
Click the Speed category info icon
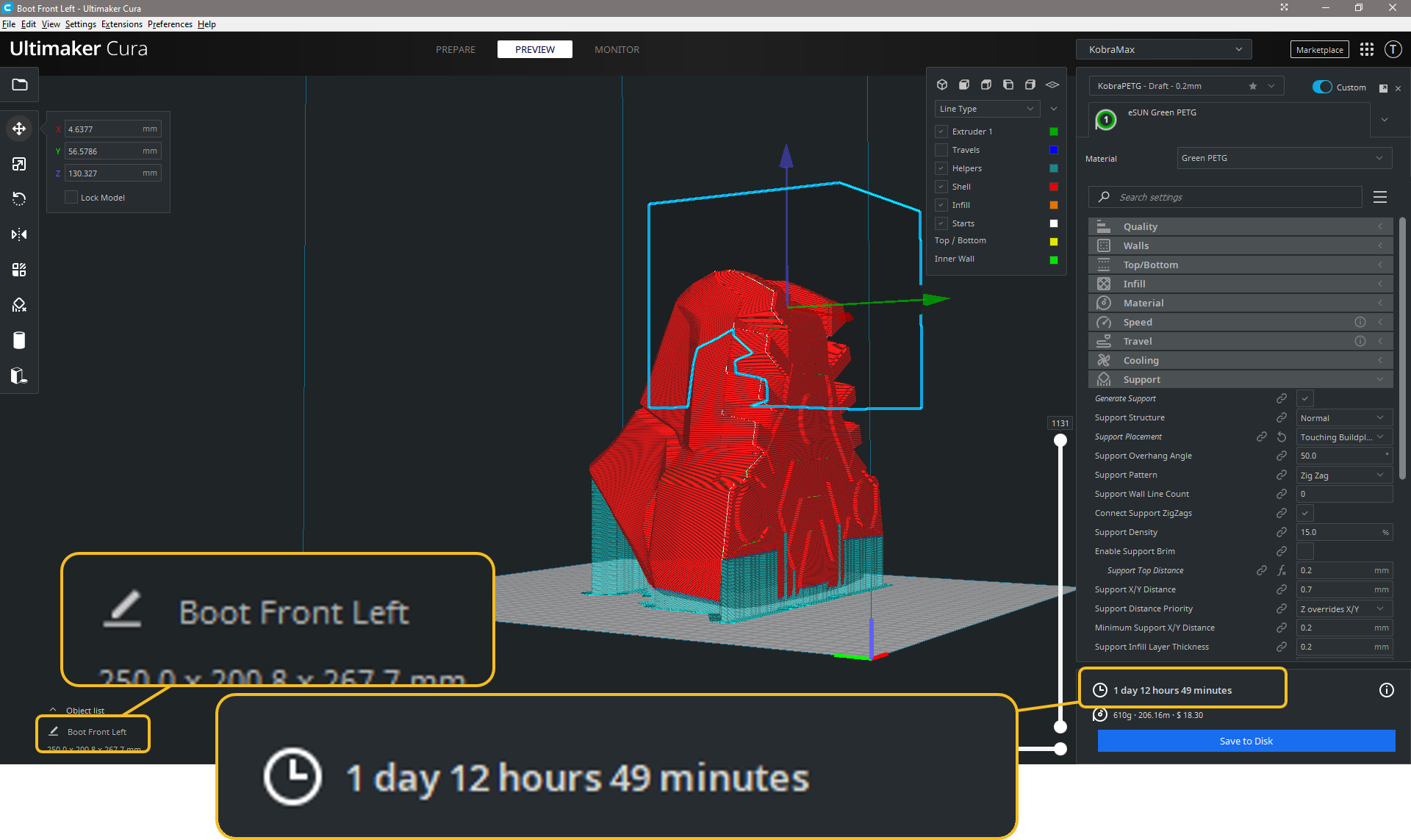coord(1360,322)
